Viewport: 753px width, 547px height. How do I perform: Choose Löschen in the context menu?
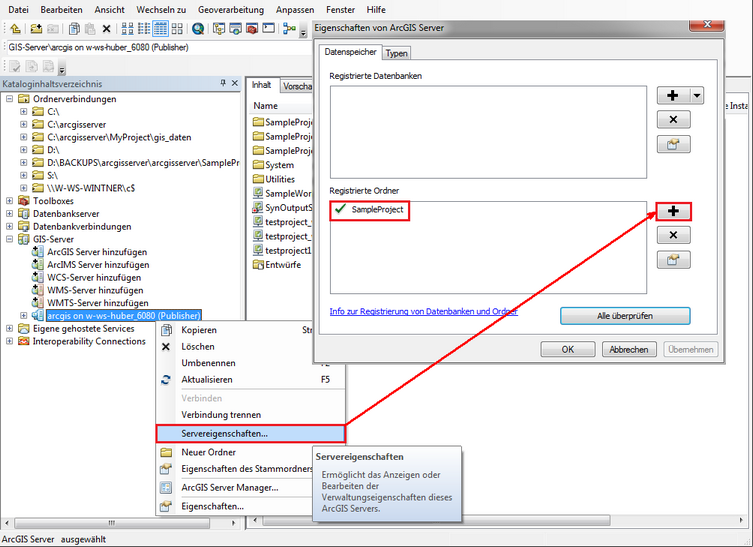[x=235, y=346]
